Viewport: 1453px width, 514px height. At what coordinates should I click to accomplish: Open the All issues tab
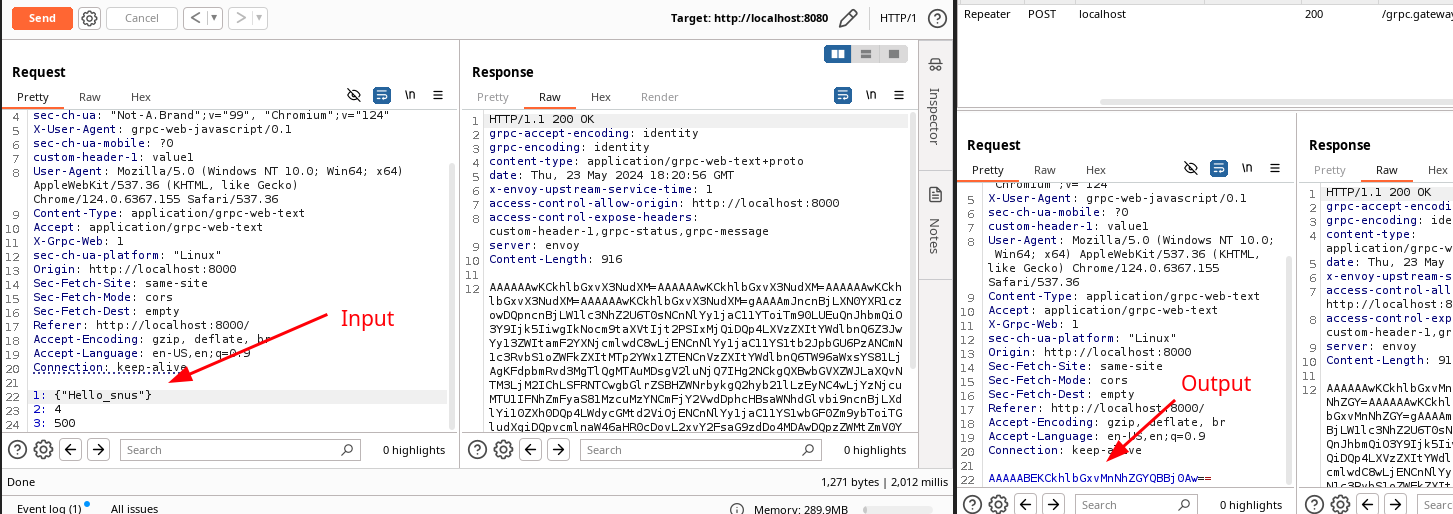point(134,508)
